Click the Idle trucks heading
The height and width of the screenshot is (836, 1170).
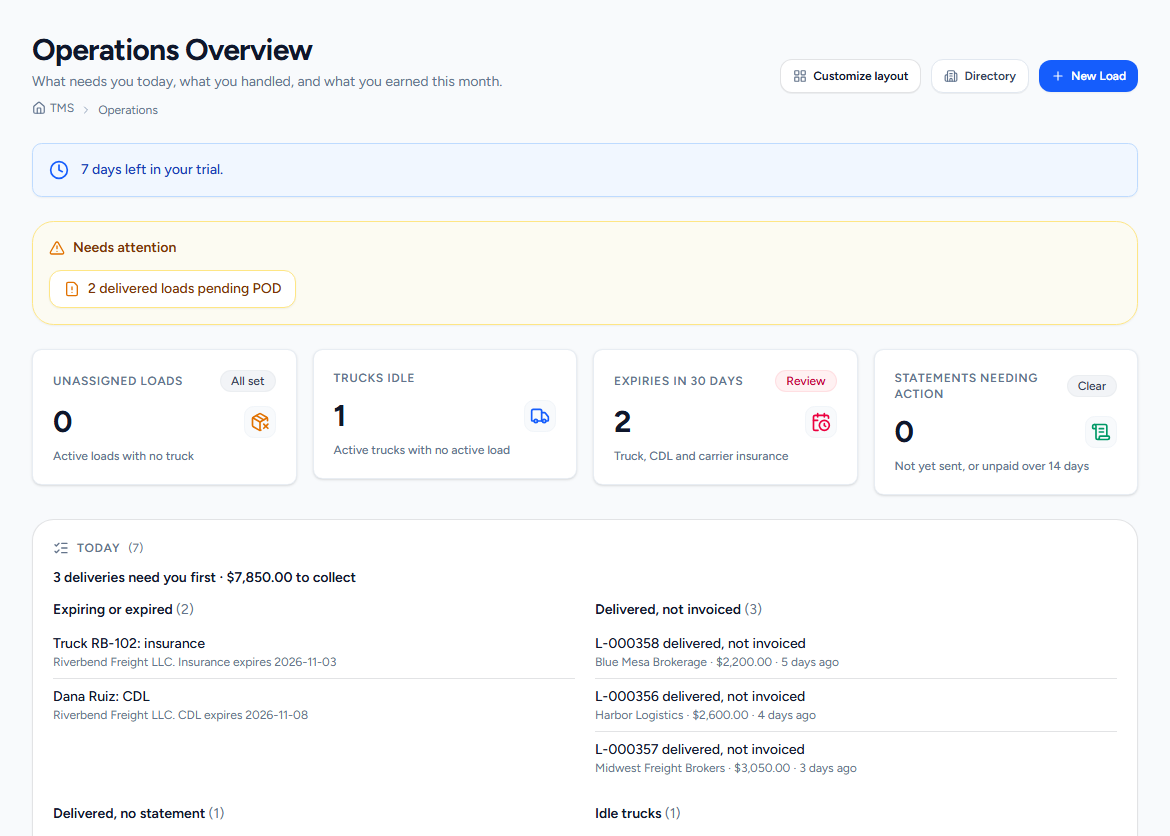(628, 813)
